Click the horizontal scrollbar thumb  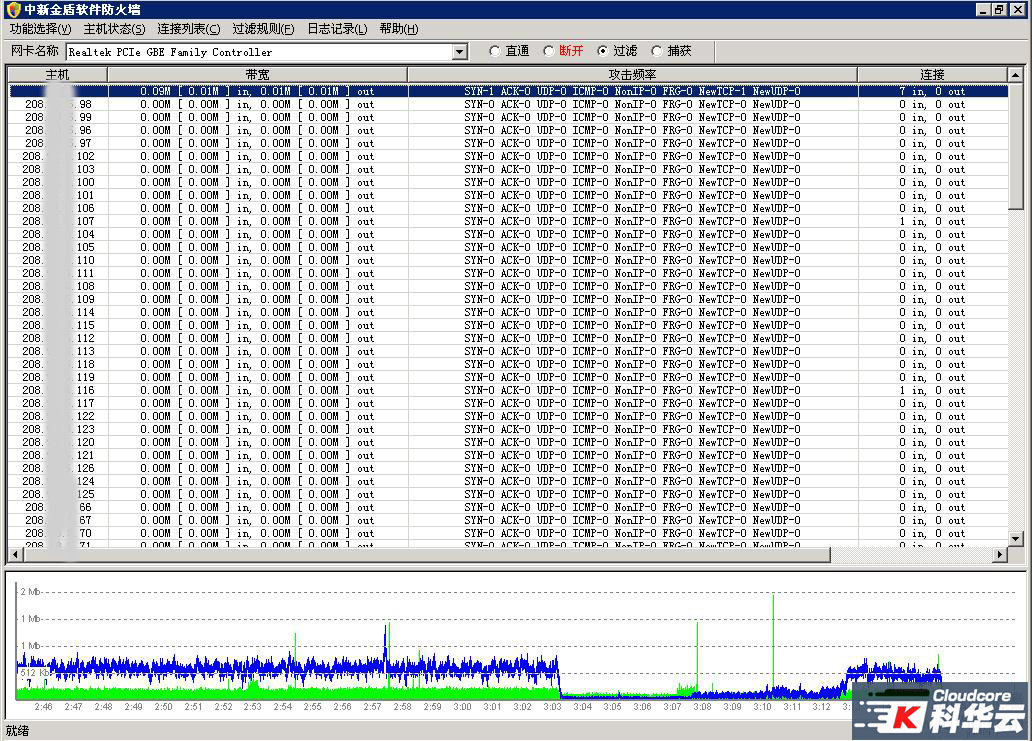pyautogui.click(x=426, y=555)
